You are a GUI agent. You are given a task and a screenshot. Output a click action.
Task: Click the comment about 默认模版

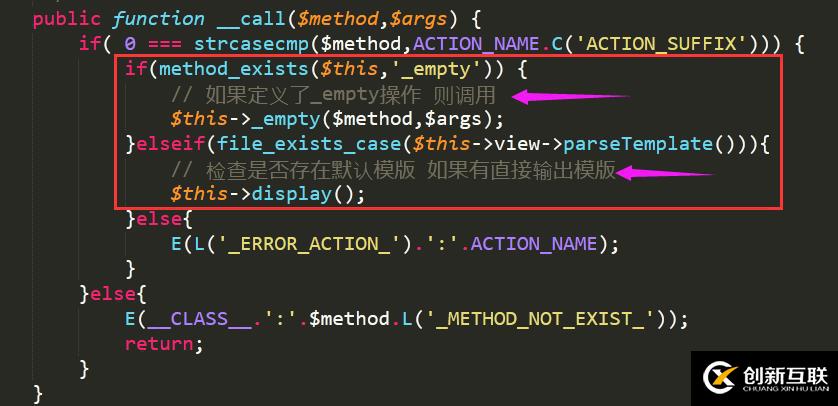click(x=393, y=171)
